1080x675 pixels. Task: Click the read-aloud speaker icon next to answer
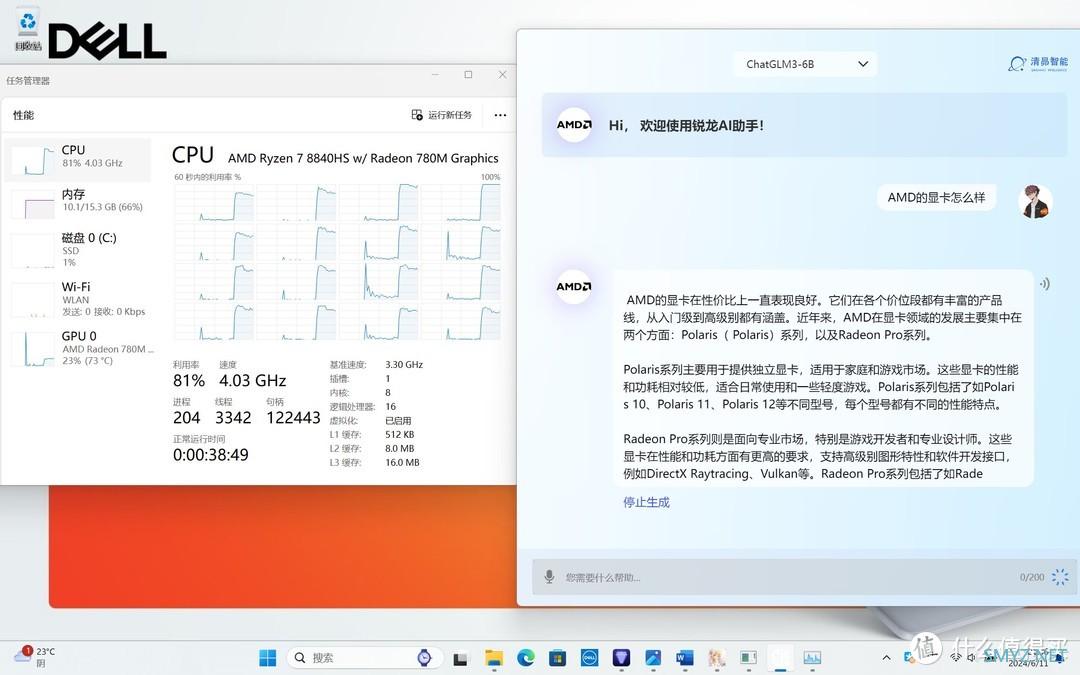click(x=1045, y=284)
